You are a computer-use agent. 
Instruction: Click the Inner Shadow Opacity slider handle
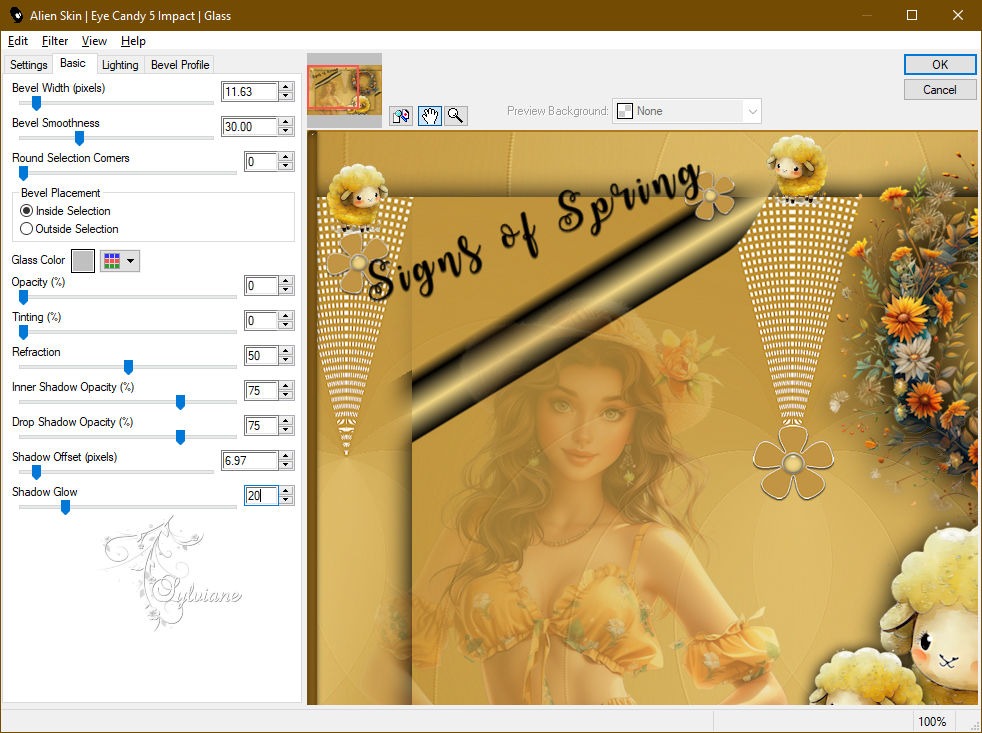click(180, 402)
